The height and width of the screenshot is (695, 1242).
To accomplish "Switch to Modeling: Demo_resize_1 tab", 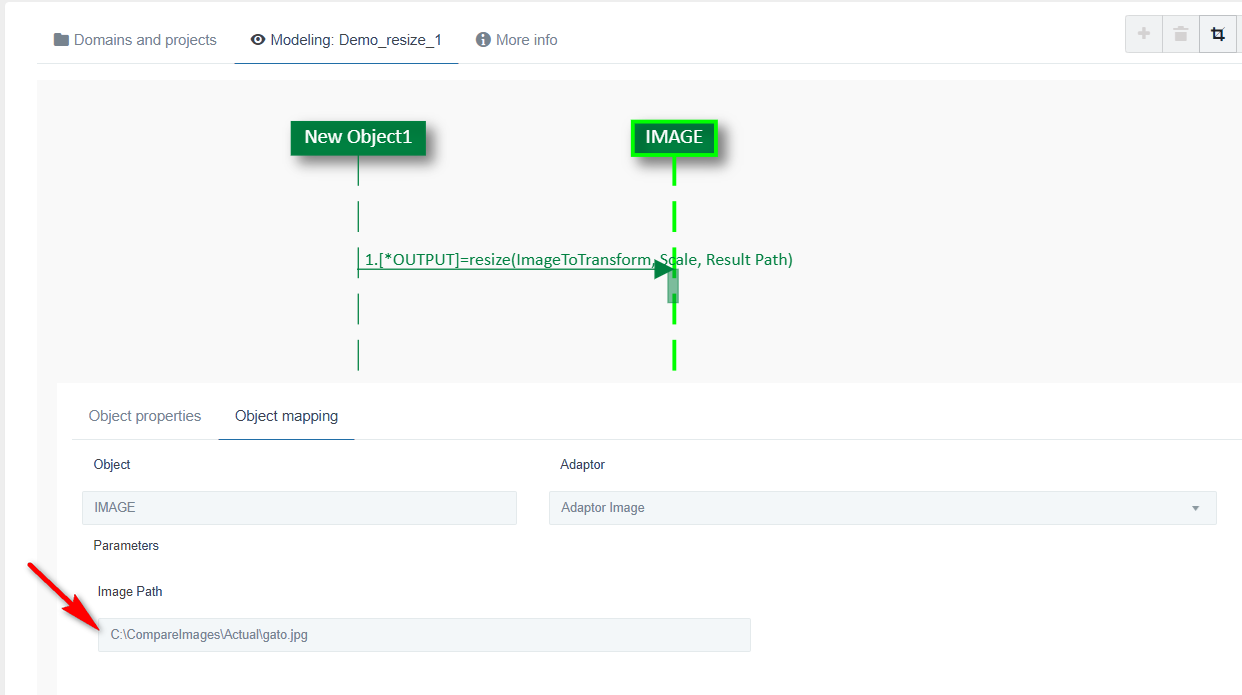I will [x=346, y=40].
